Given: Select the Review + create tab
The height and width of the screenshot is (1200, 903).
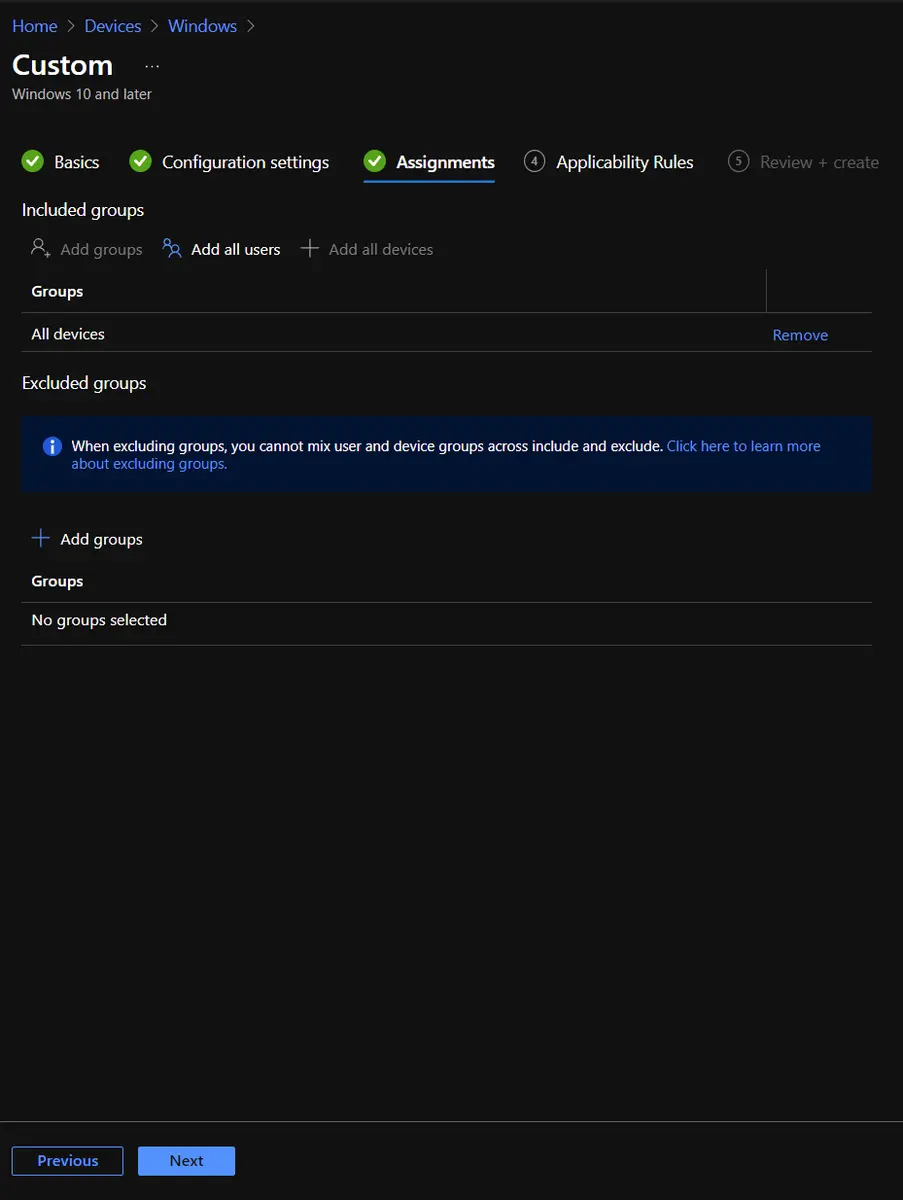Looking at the screenshot, I should pyautogui.click(x=818, y=162).
